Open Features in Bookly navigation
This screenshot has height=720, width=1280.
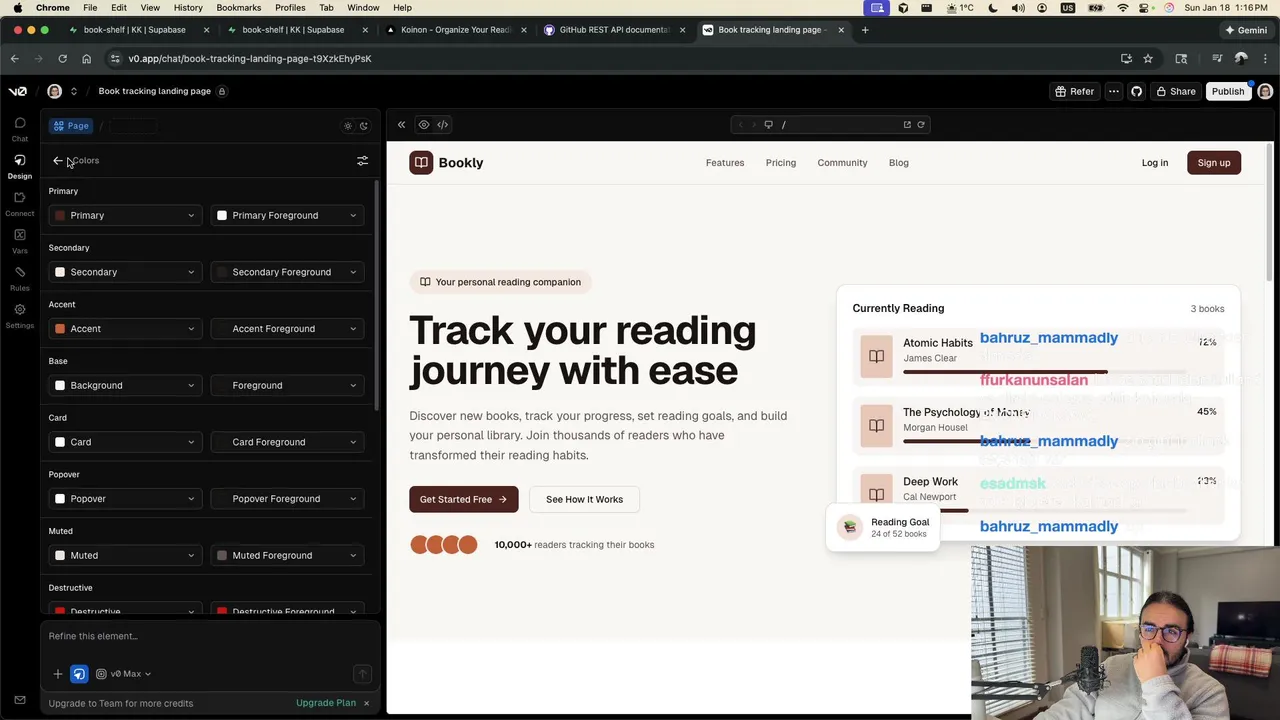point(725,162)
